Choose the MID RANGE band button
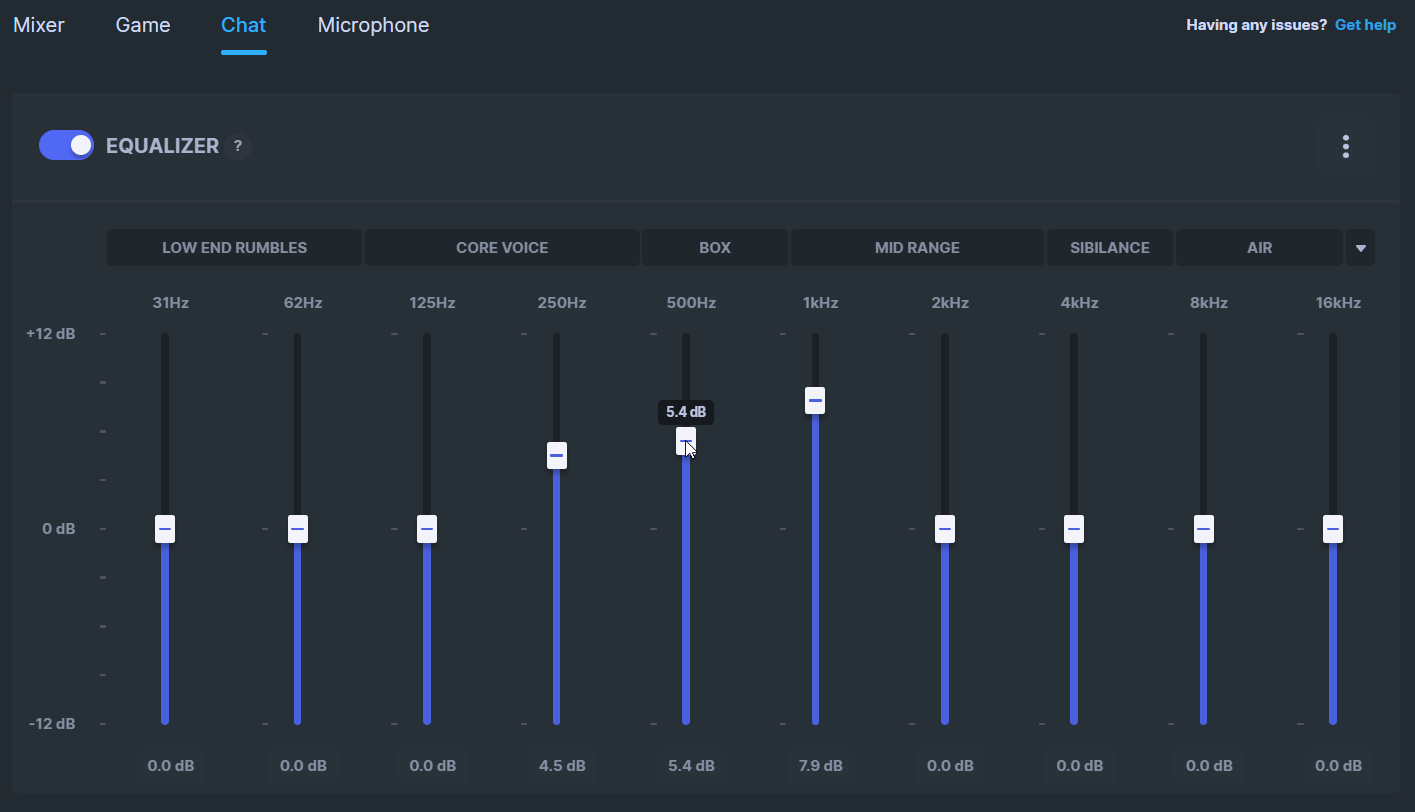Screen dimensions: 1415x812 [917, 248]
